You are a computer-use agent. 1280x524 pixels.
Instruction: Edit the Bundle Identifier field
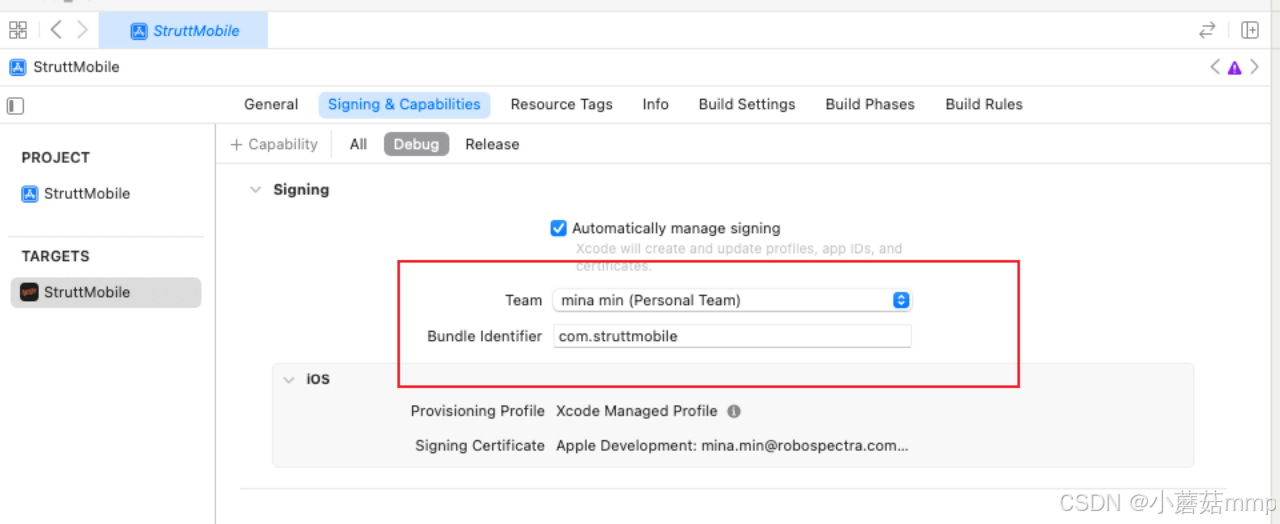click(x=732, y=336)
